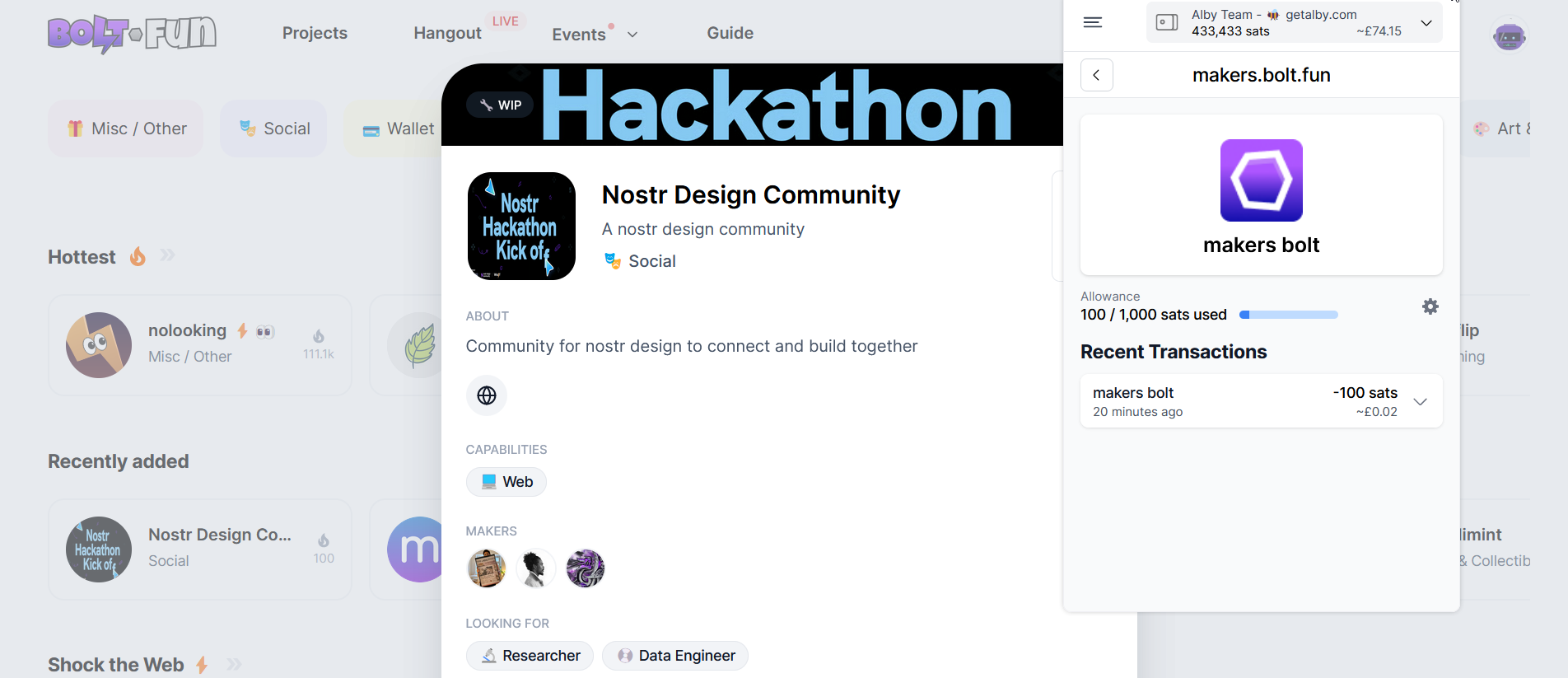Click the Researcher role tag
The width and height of the screenshot is (1568, 678).
(x=530, y=656)
